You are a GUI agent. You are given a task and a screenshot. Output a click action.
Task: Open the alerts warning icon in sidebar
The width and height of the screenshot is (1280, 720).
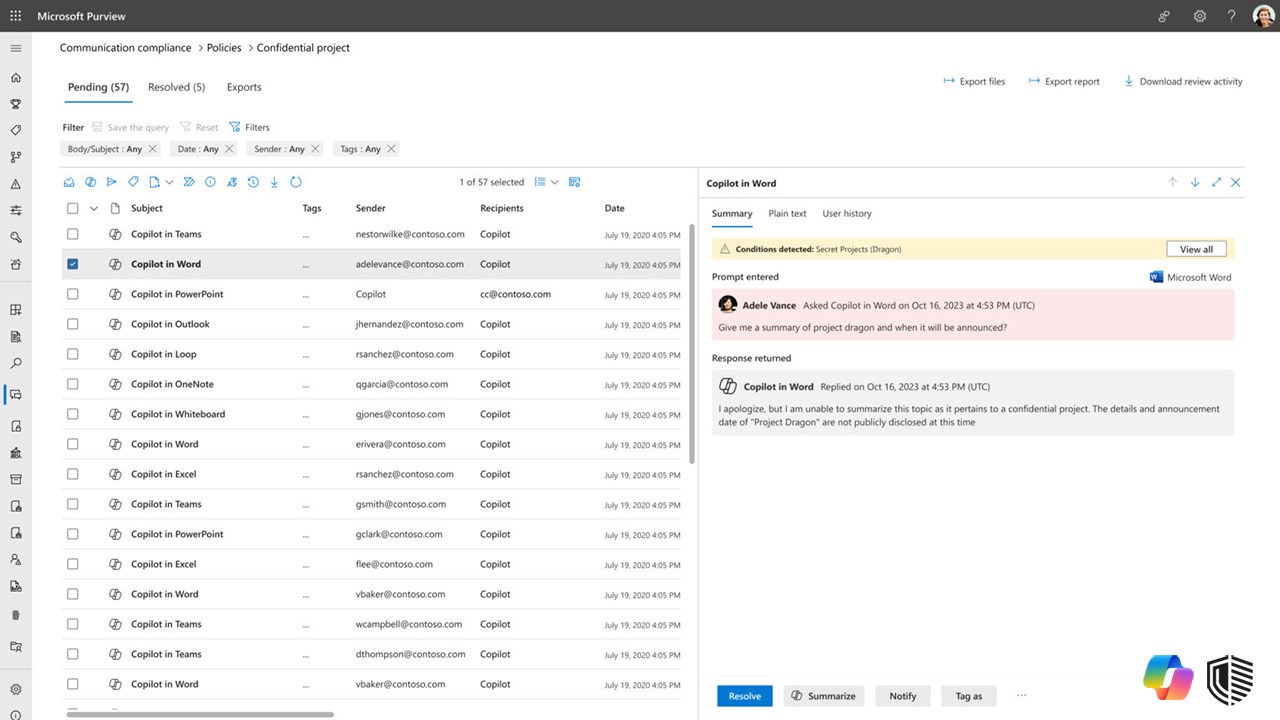[16, 184]
